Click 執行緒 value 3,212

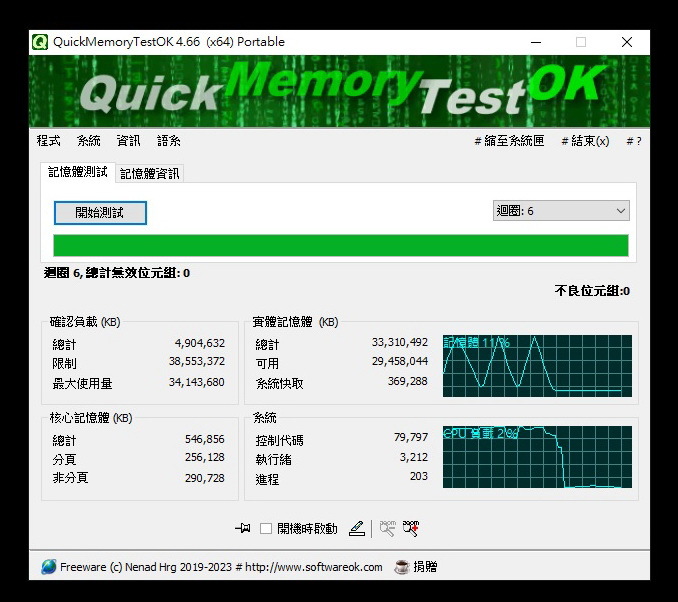414,457
